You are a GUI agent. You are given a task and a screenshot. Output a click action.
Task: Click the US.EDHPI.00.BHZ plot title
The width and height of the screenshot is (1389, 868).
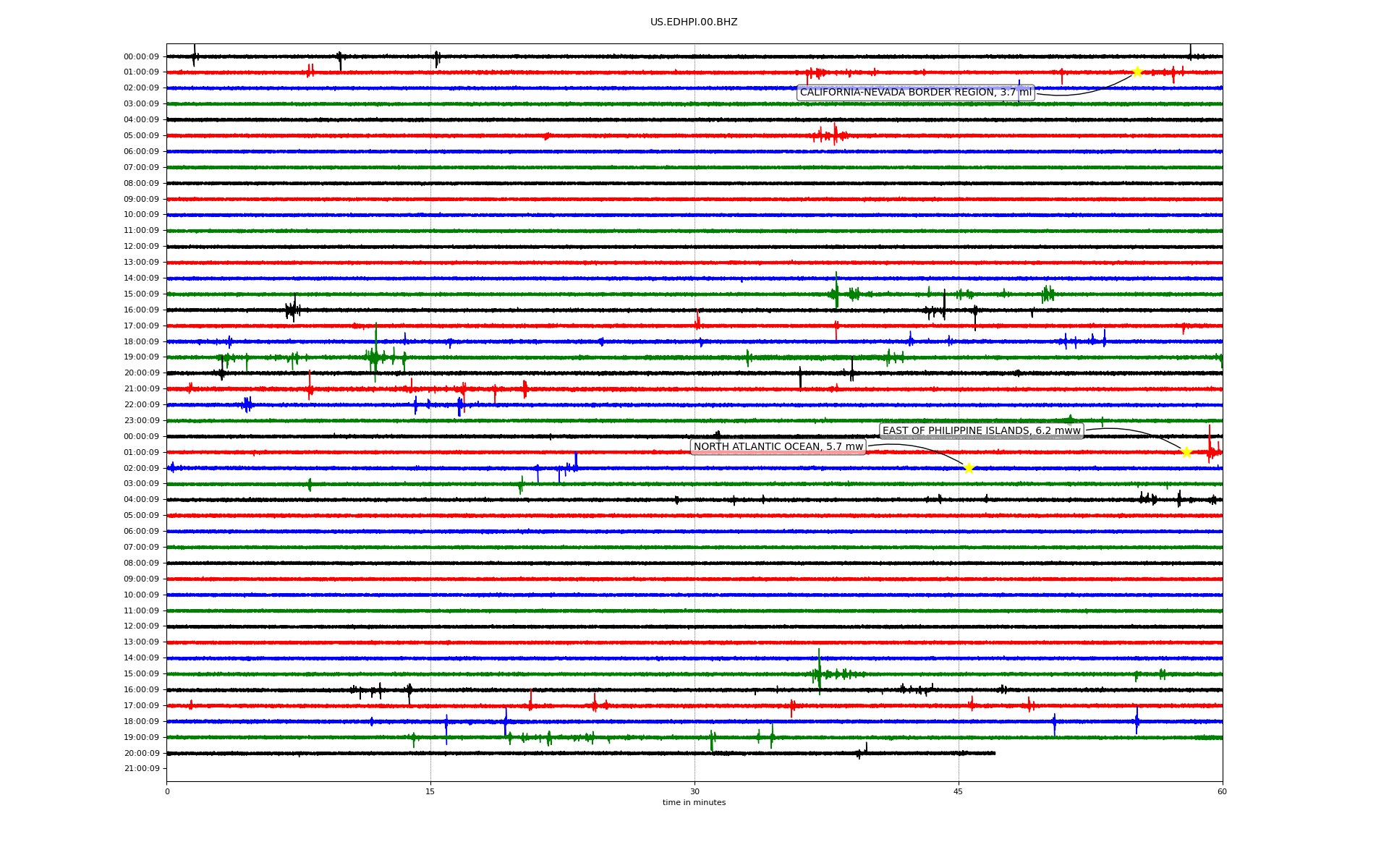click(x=694, y=22)
